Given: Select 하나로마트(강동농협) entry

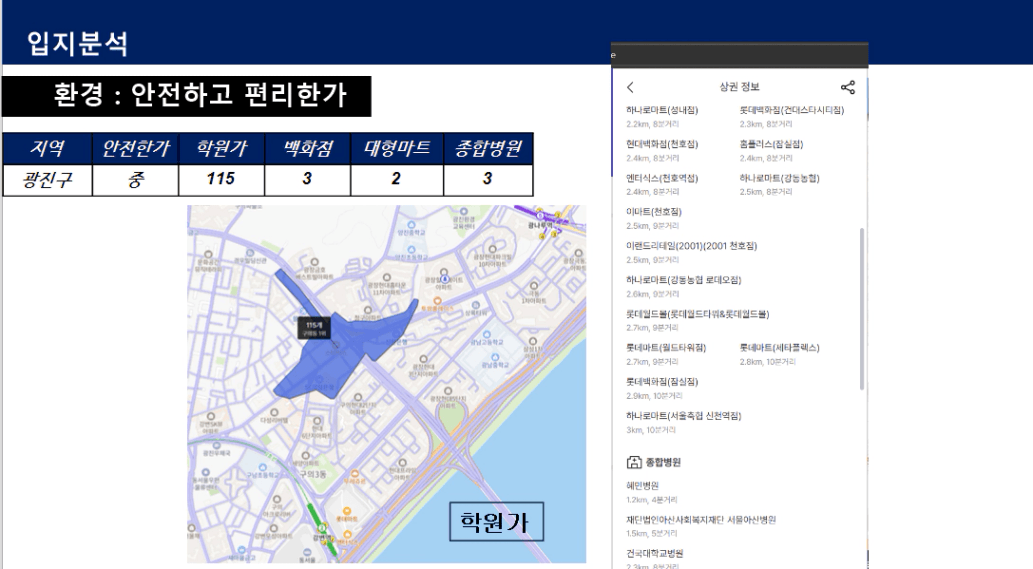Looking at the screenshot, I should [779, 184].
